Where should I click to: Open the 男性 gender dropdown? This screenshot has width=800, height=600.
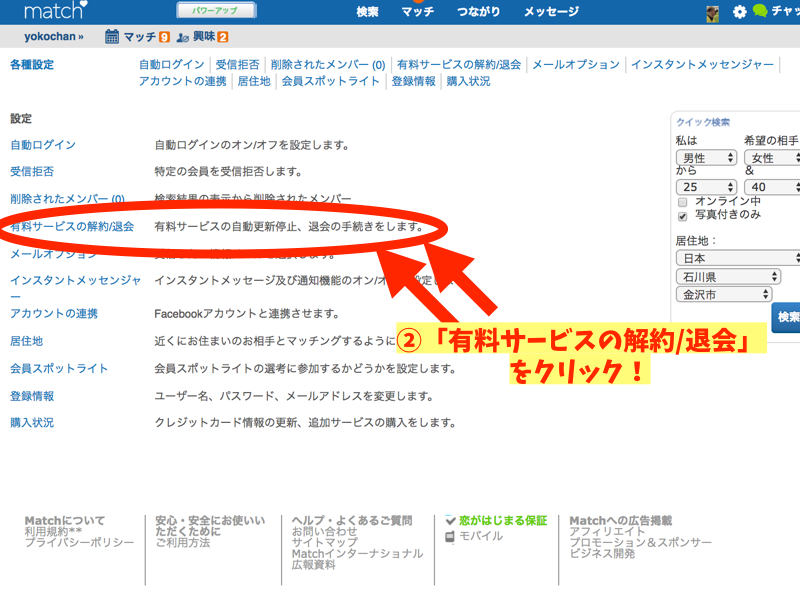707,158
